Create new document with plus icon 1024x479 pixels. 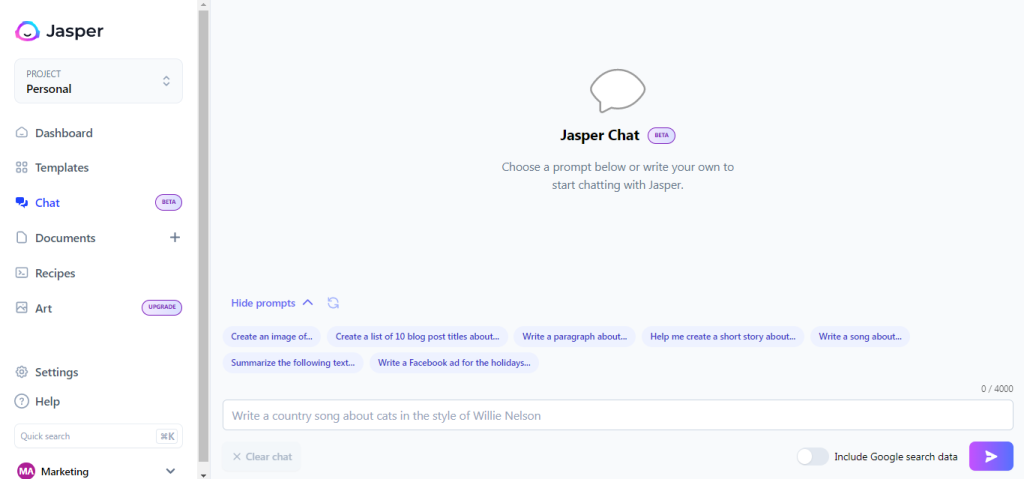click(174, 237)
